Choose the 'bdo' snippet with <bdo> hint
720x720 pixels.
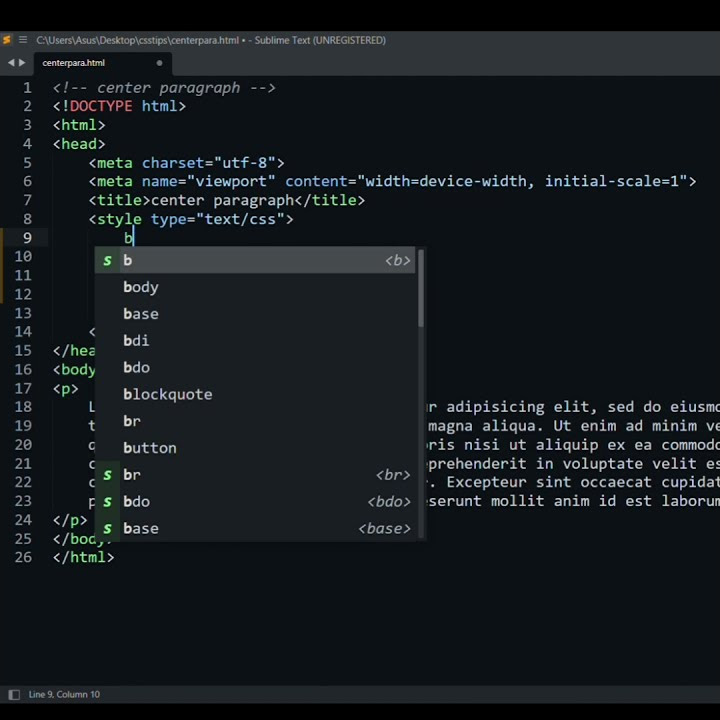point(255,502)
